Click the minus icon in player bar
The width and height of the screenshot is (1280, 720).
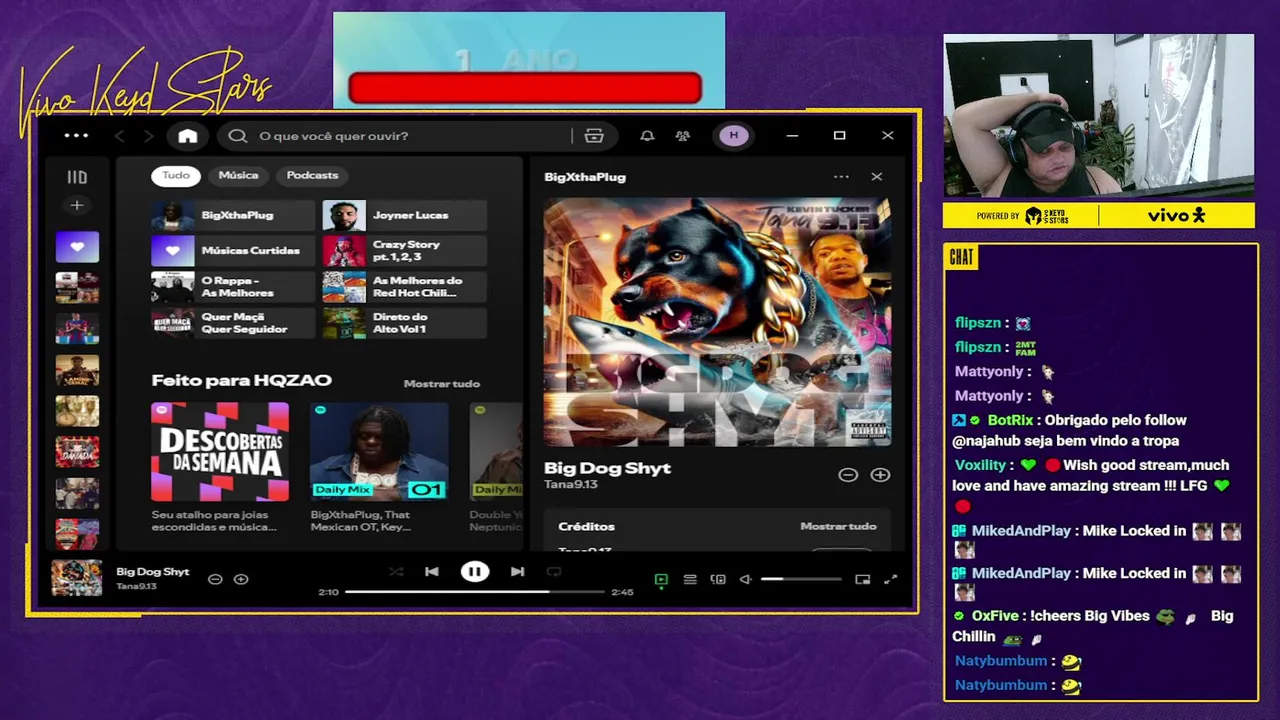coord(215,579)
